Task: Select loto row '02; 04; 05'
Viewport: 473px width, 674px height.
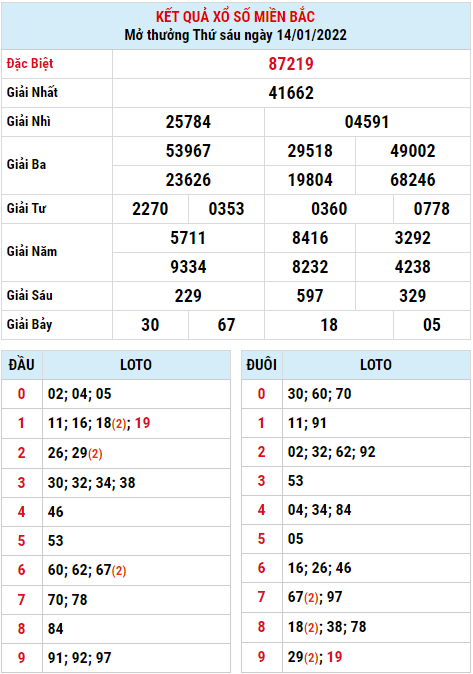Action: click(80, 394)
